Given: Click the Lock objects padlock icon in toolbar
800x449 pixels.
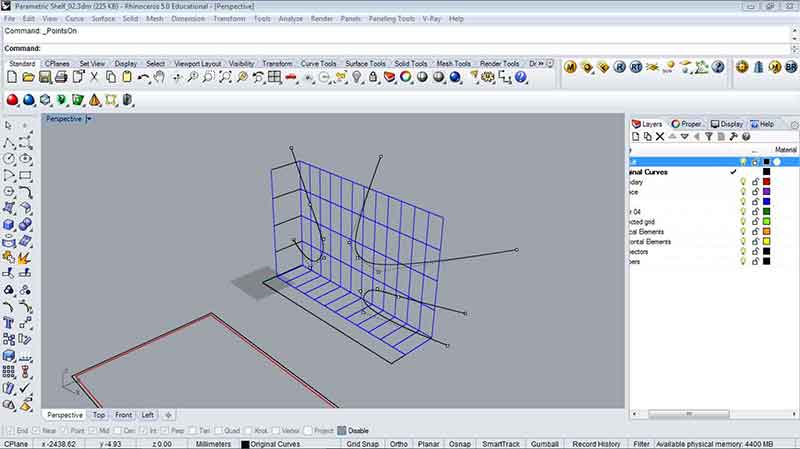Looking at the screenshot, I should (373, 78).
